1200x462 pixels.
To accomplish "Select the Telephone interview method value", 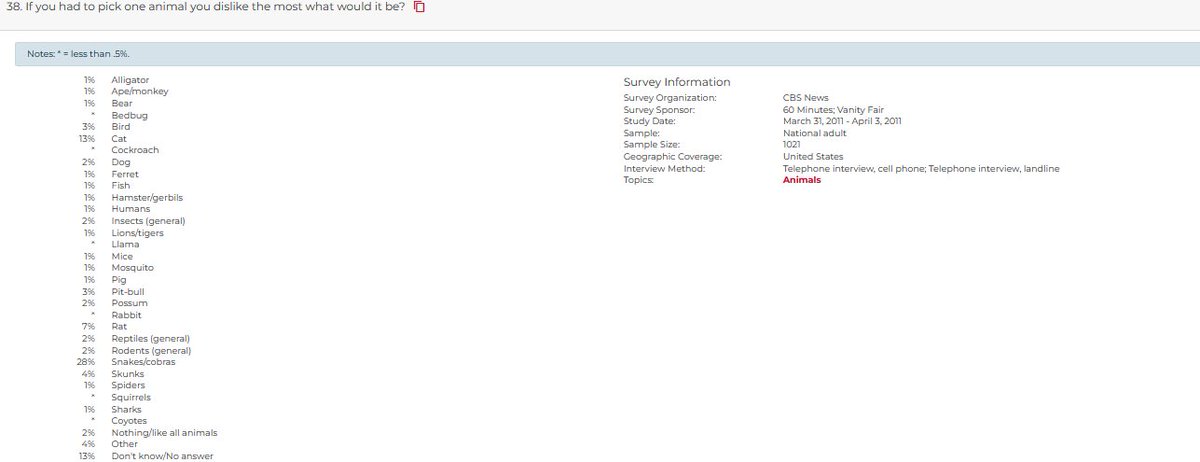I will pyautogui.click(x=921, y=169).
